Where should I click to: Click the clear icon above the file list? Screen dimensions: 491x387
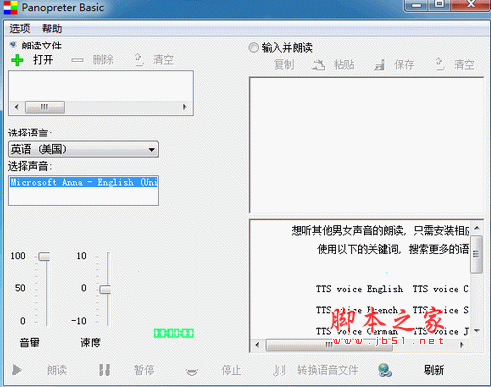point(139,60)
